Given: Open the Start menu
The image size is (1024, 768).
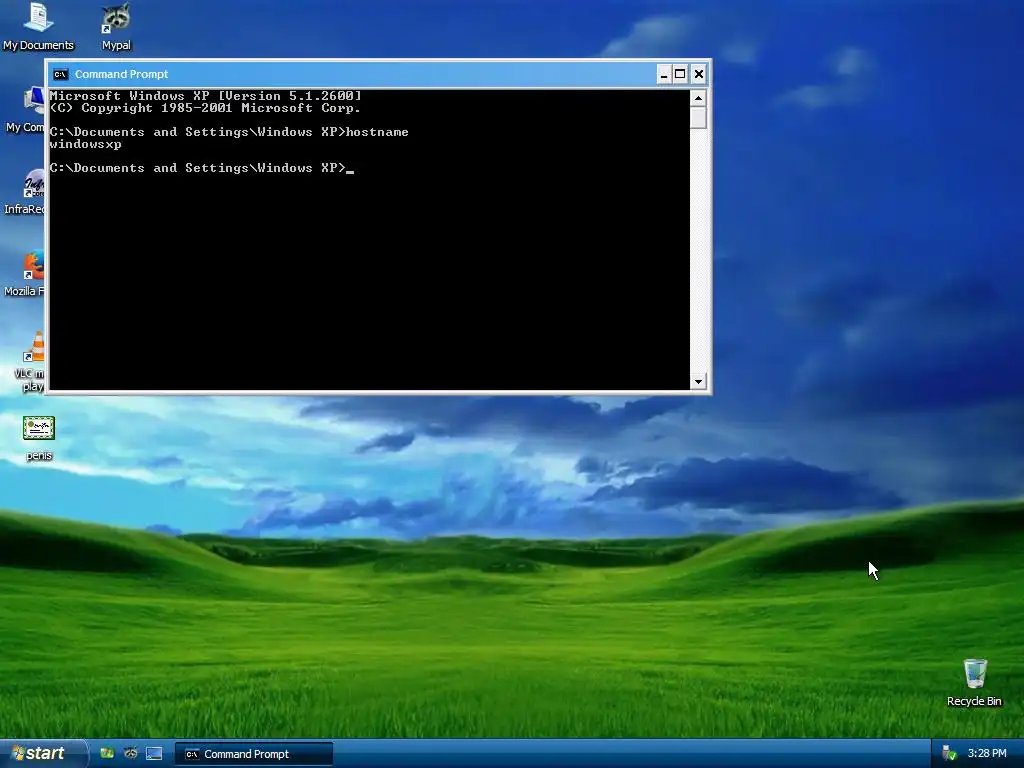Looking at the screenshot, I should (x=43, y=754).
